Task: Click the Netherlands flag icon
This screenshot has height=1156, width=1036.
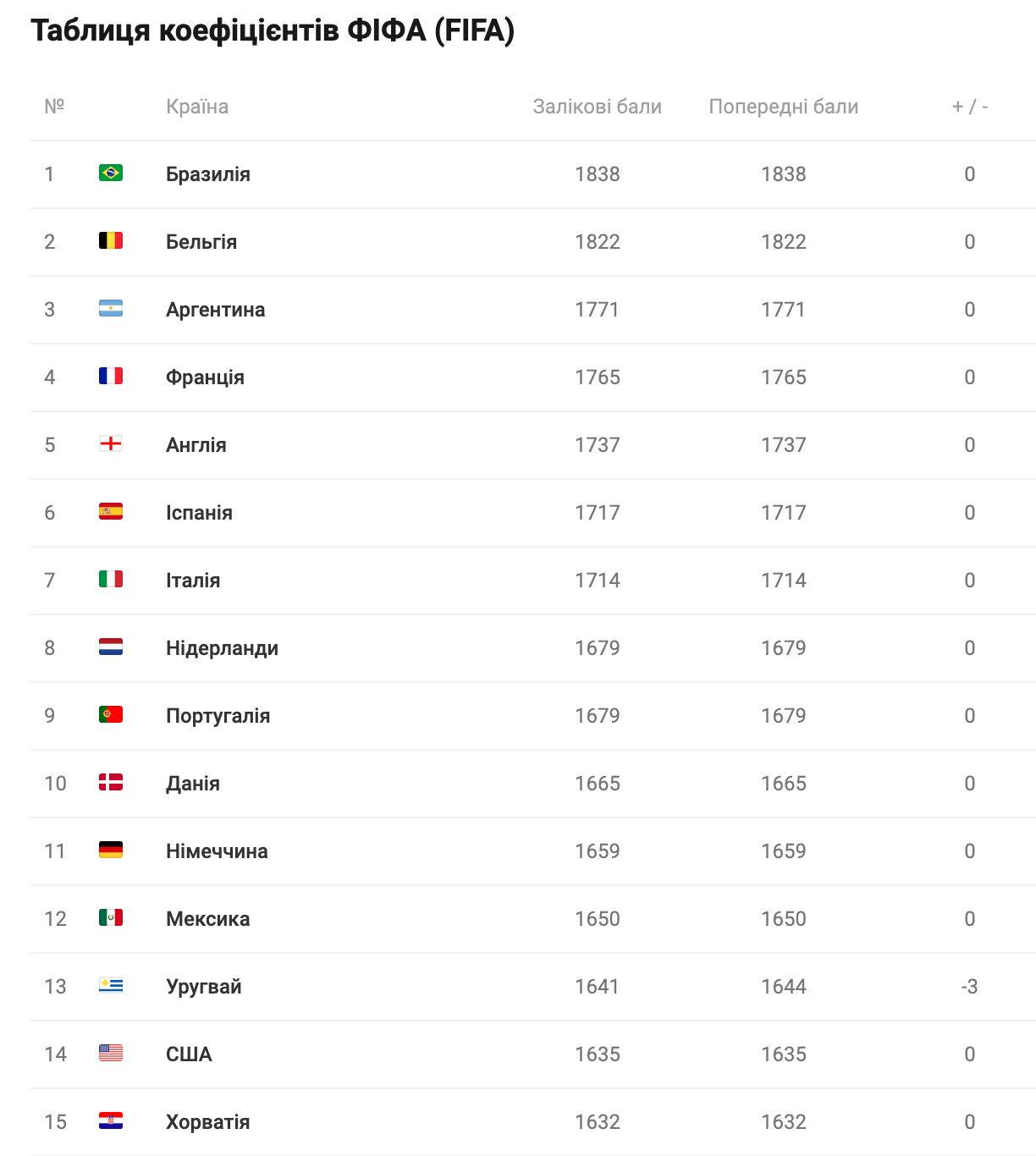Action: pyautogui.click(x=111, y=647)
